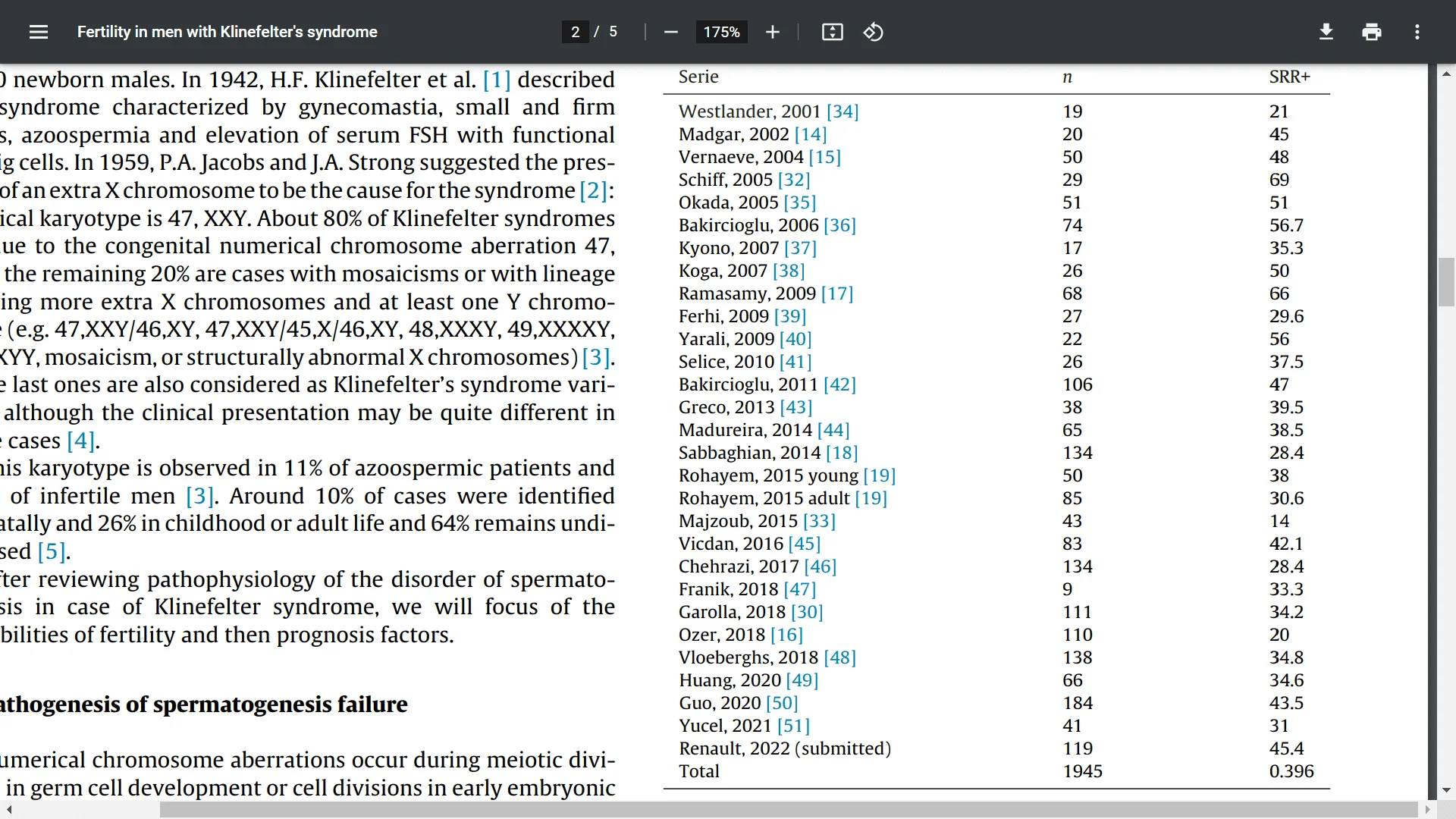Open reference [4] after 'cases'

tap(81, 441)
